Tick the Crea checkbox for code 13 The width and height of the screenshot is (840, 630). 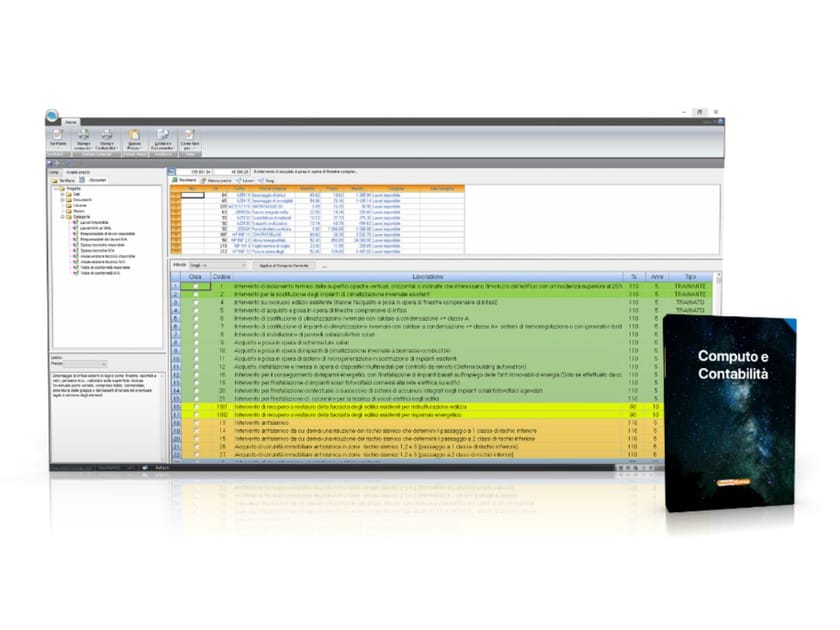196,422
